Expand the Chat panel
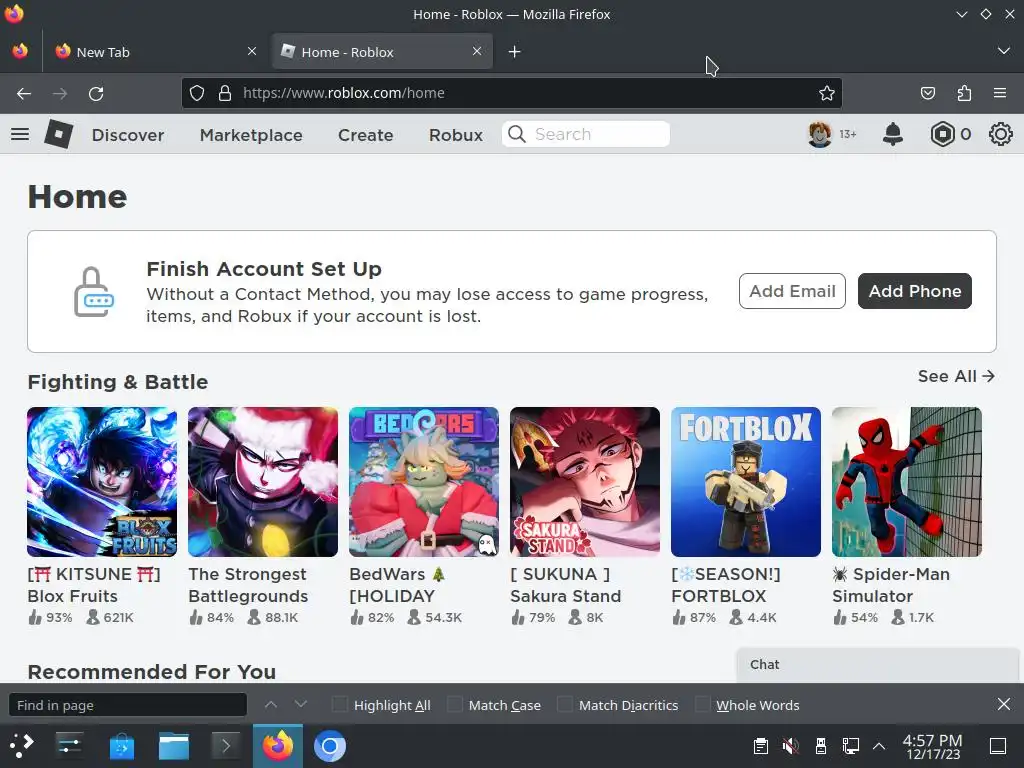 (x=877, y=665)
